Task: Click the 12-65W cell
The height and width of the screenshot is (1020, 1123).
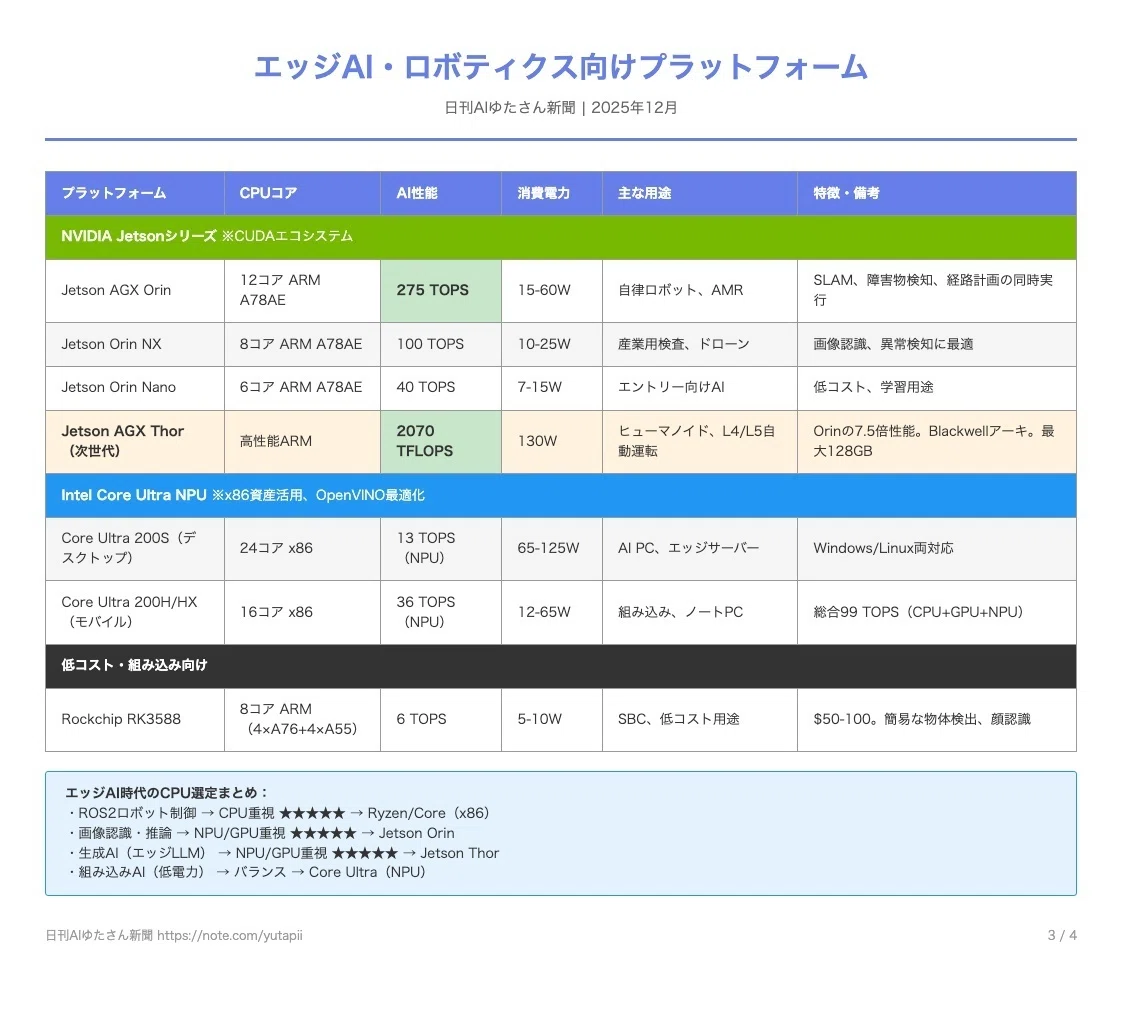Action: pyautogui.click(x=551, y=612)
